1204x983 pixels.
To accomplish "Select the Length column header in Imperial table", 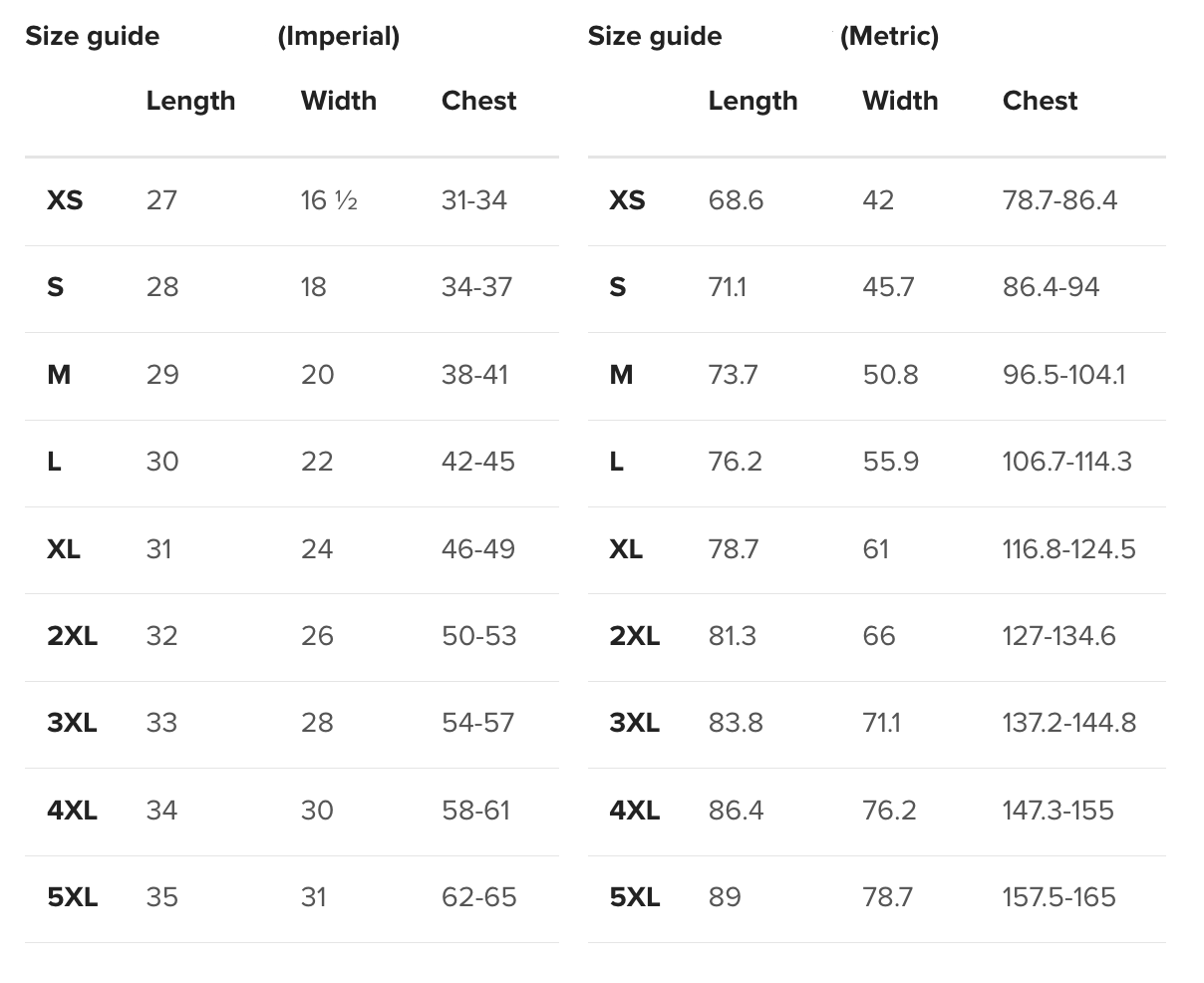I will 190,101.
